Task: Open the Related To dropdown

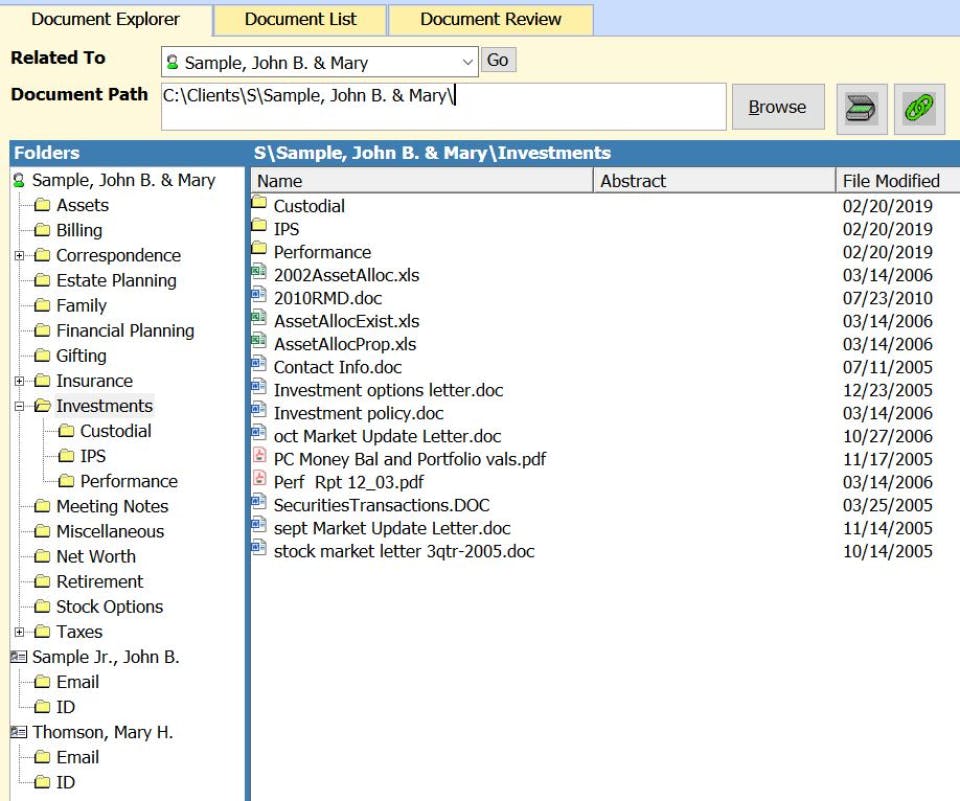Action: pos(467,62)
